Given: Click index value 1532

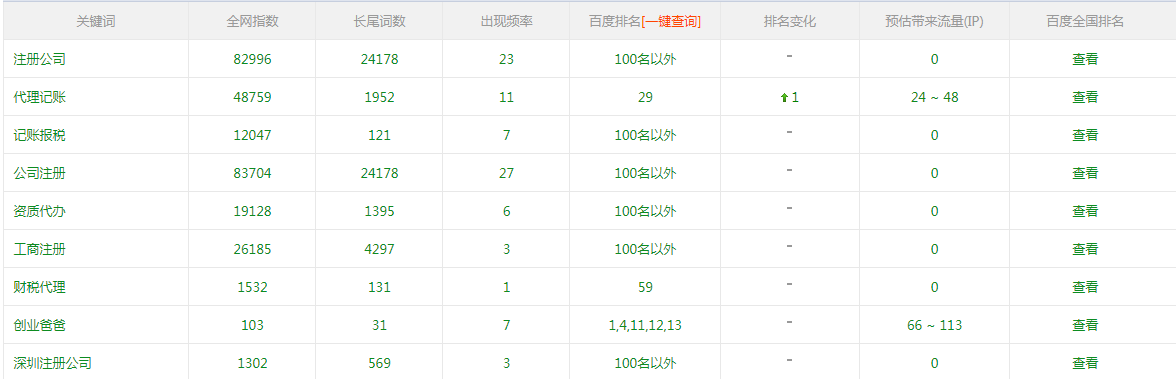Looking at the screenshot, I should [x=252, y=287].
